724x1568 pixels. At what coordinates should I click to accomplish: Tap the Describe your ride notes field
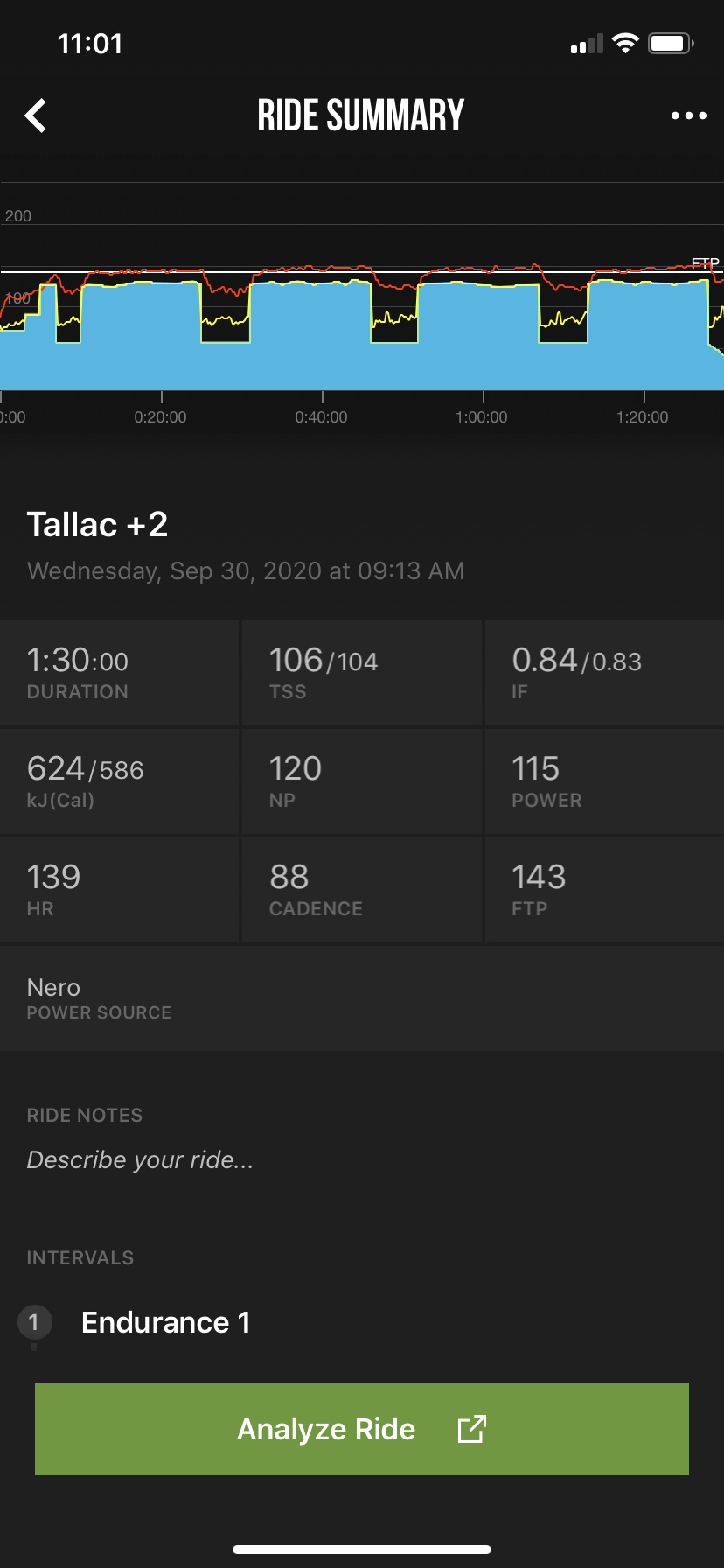pyautogui.click(x=140, y=1159)
